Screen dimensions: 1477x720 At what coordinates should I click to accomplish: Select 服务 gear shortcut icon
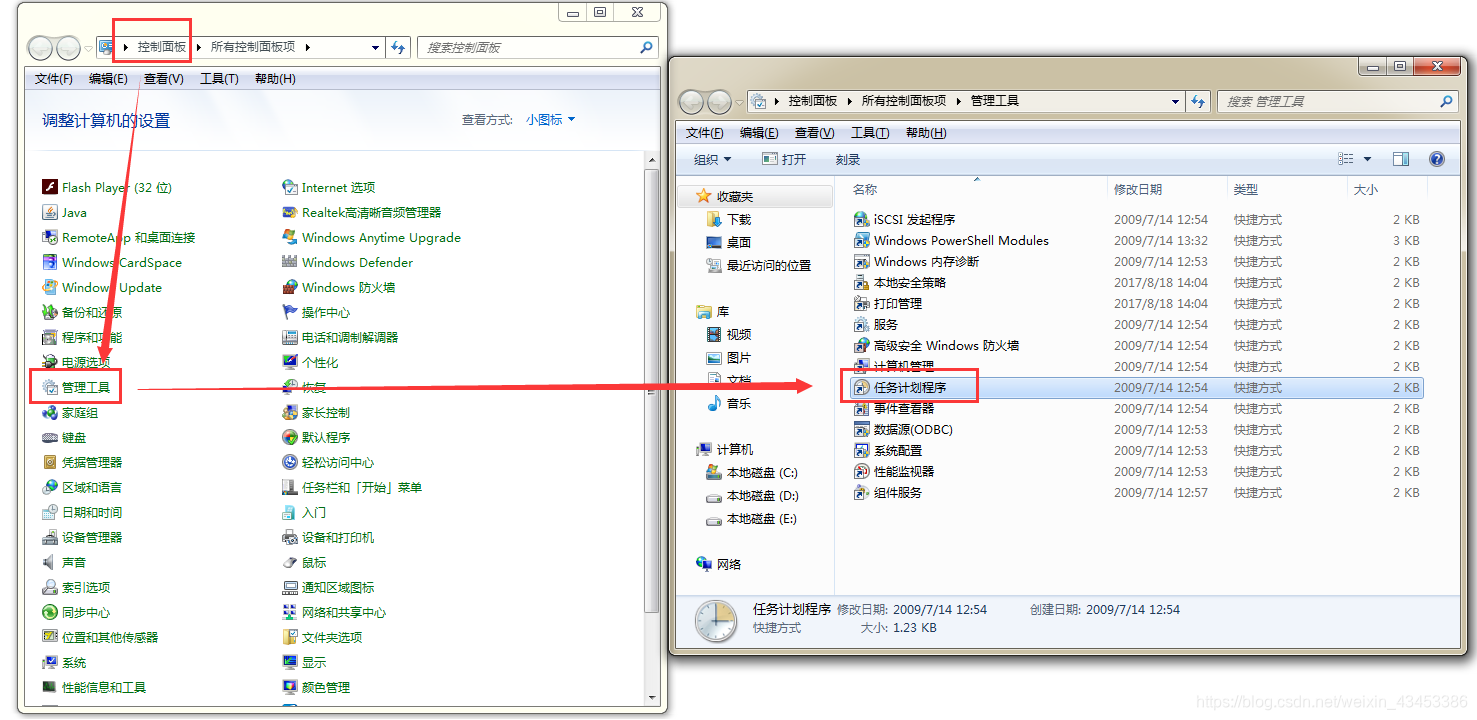click(861, 324)
